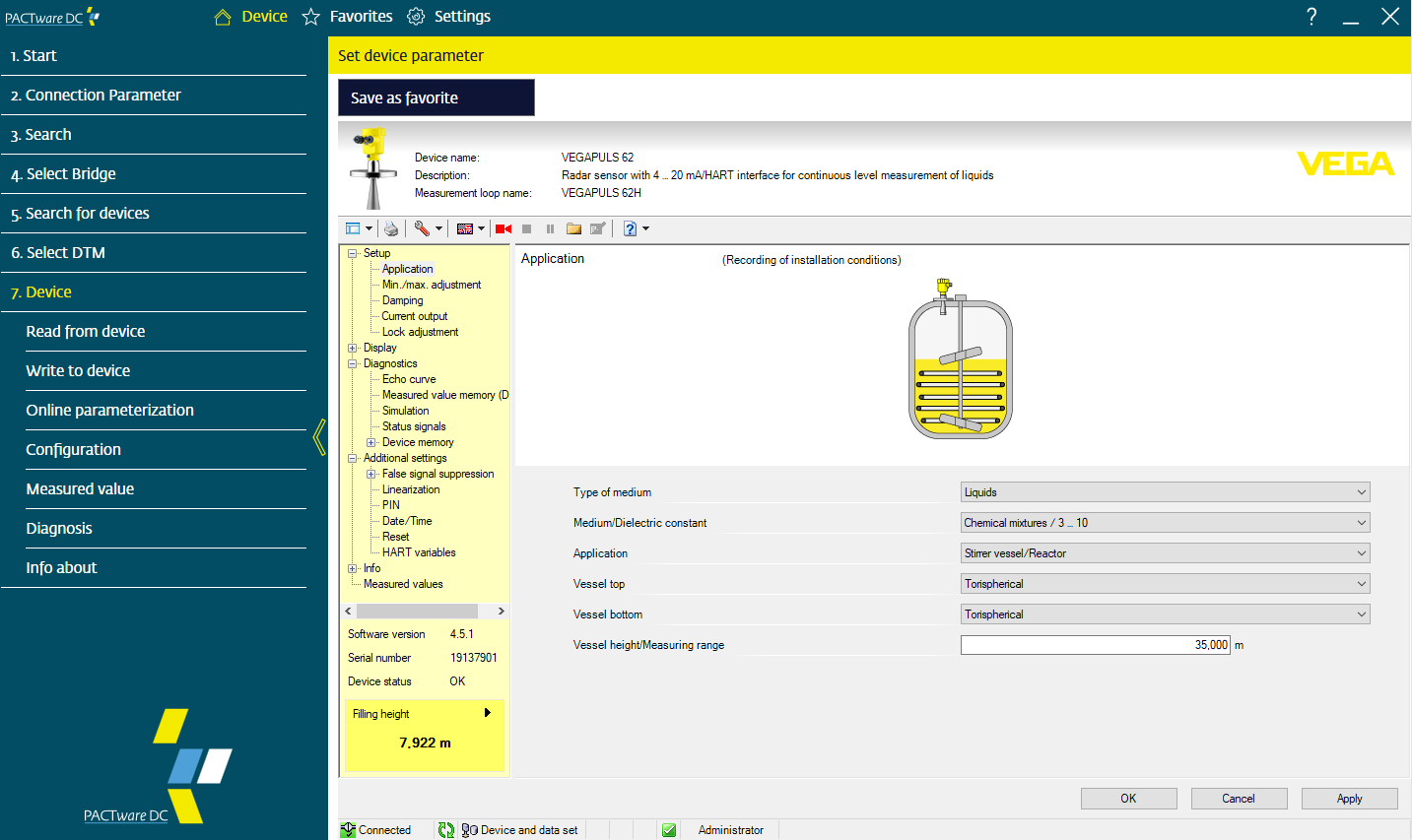Expand the False signal suppression node
This screenshot has width=1412, height=840.
click(371, 474)
